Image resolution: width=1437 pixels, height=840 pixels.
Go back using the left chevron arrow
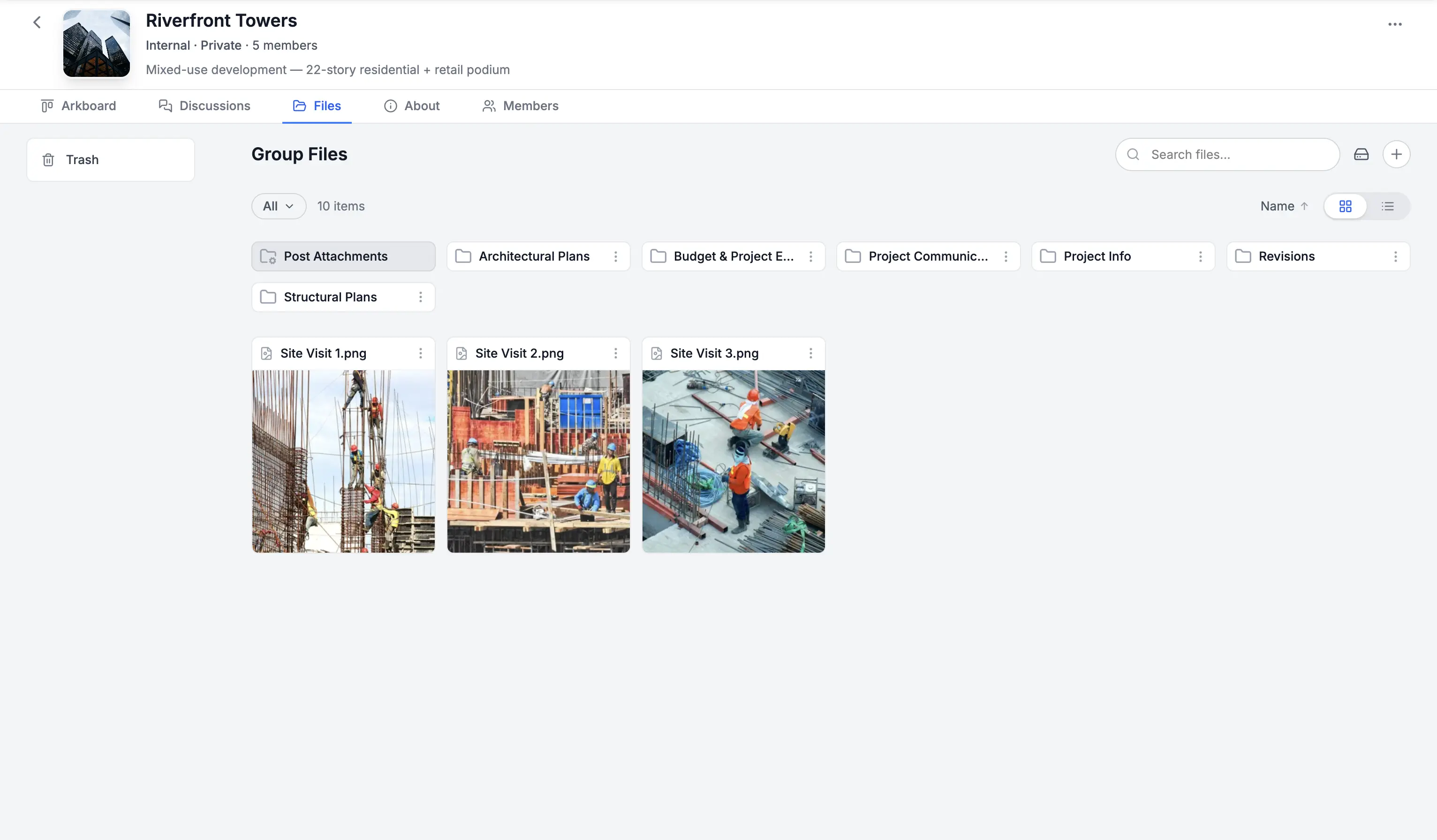point(37,22)
